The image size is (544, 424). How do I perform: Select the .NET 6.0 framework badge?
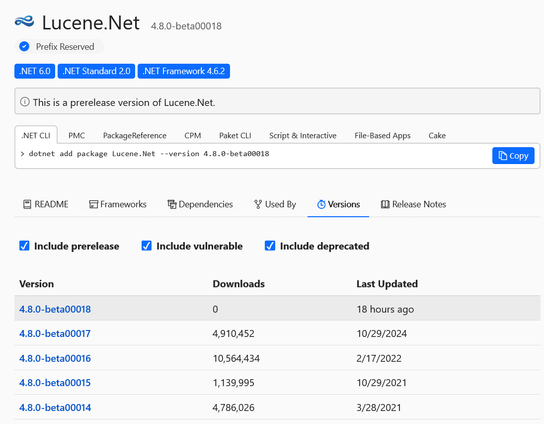(35, 71)
